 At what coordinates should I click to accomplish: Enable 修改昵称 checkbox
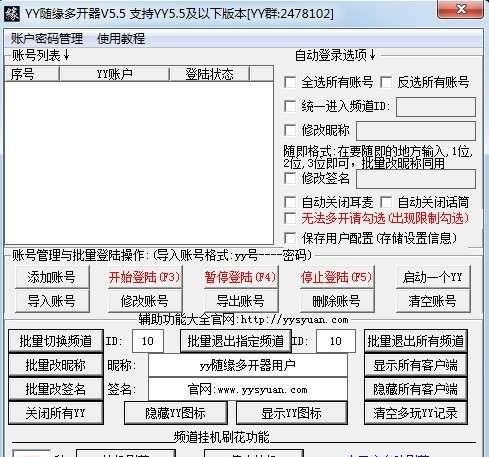[x=290, y=130]
